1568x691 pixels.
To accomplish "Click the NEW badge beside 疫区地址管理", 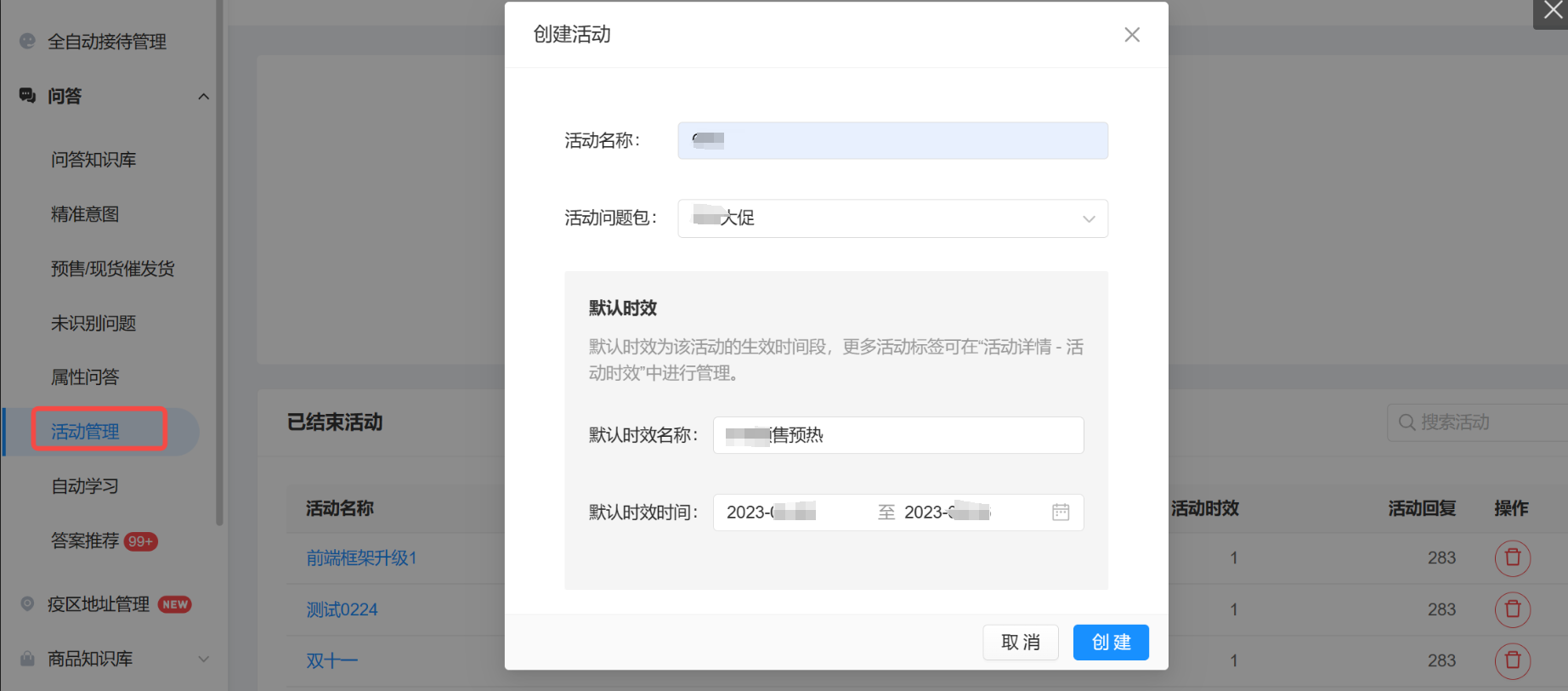I will point(175,604).
